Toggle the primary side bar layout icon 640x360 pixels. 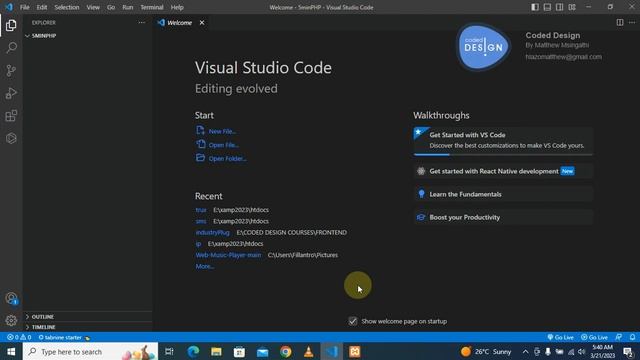pos(535,7)
